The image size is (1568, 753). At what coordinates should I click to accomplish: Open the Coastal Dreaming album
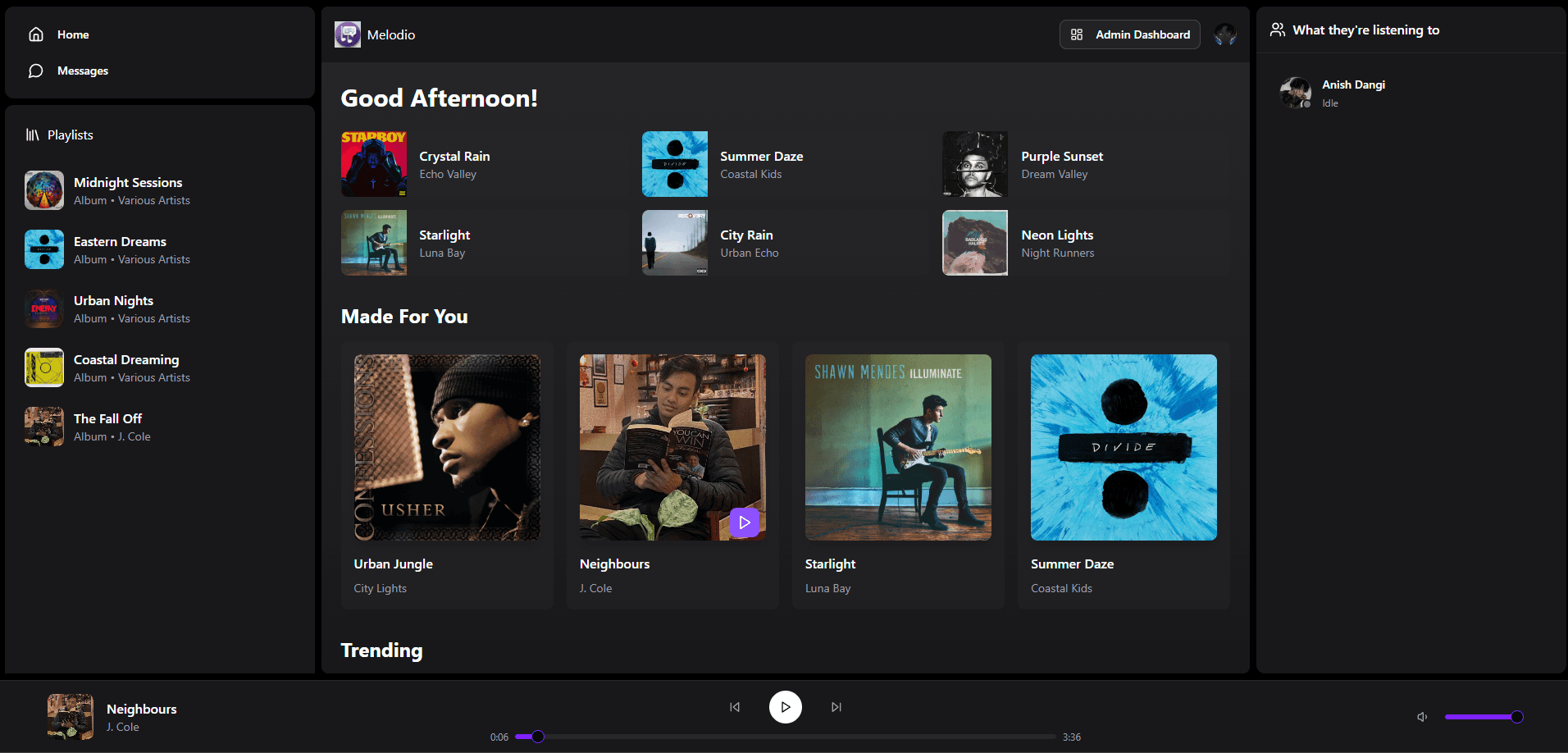tap(160, 367)
